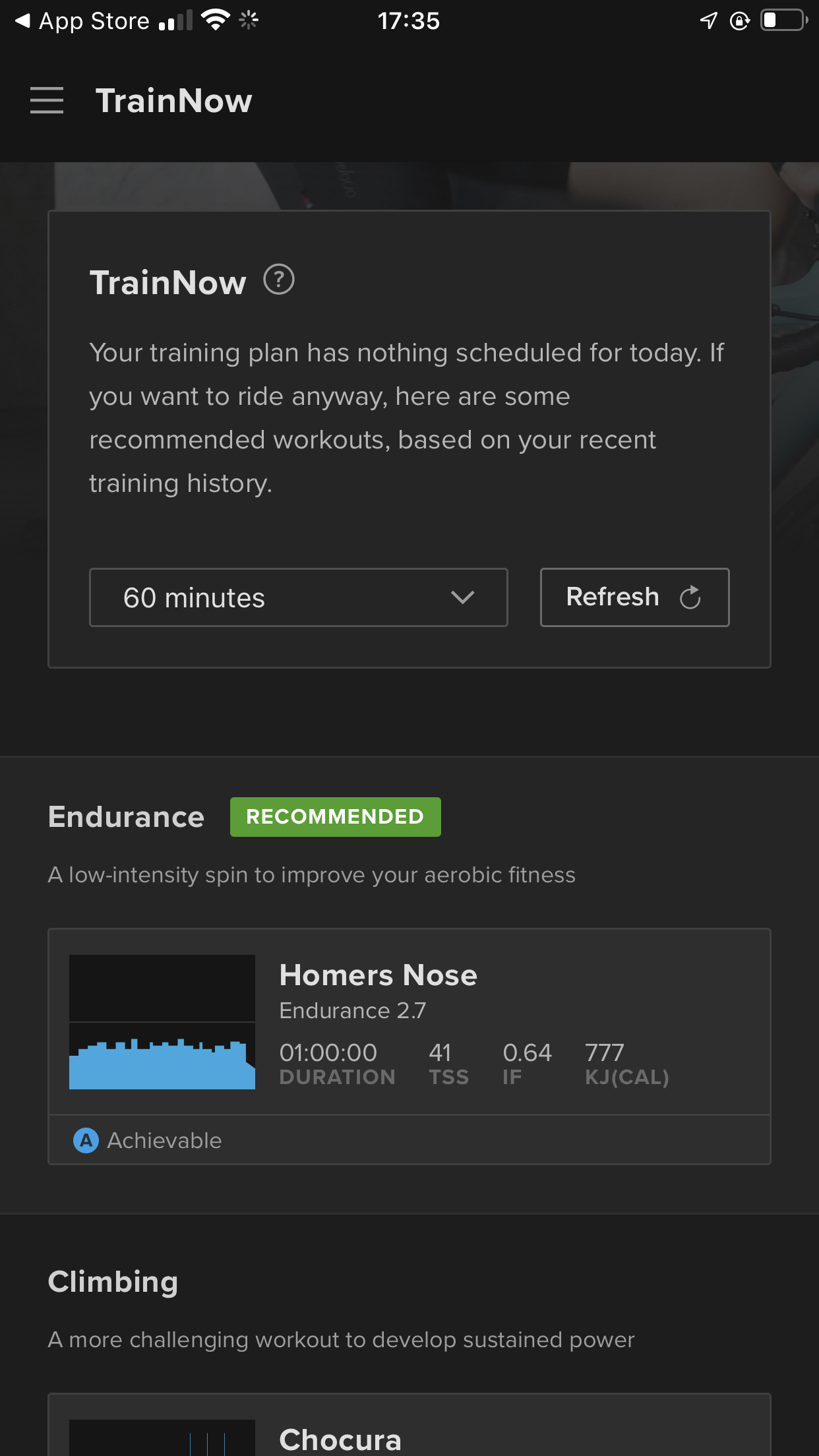819x1456 pixels.
Task: Tap the location arrow status icon
Action: point(708,20)
